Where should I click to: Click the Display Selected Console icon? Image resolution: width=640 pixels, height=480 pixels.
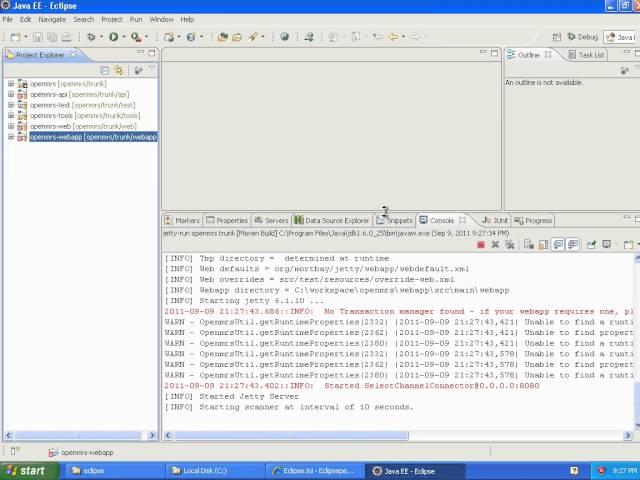point(607,244)
